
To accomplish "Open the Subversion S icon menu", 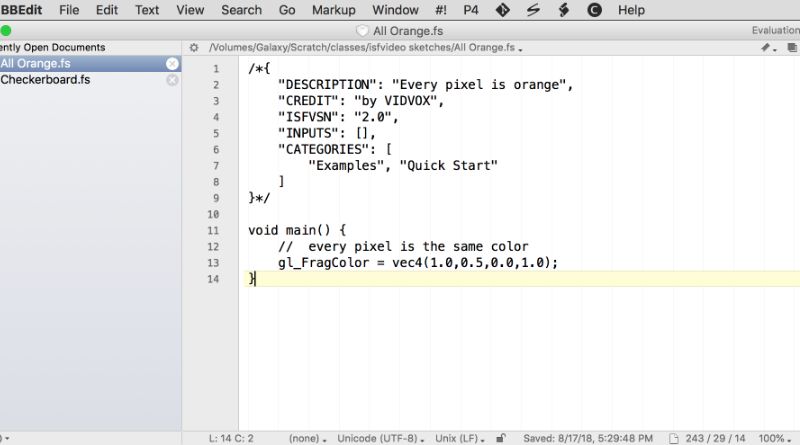I will click(x=533, y=10).
